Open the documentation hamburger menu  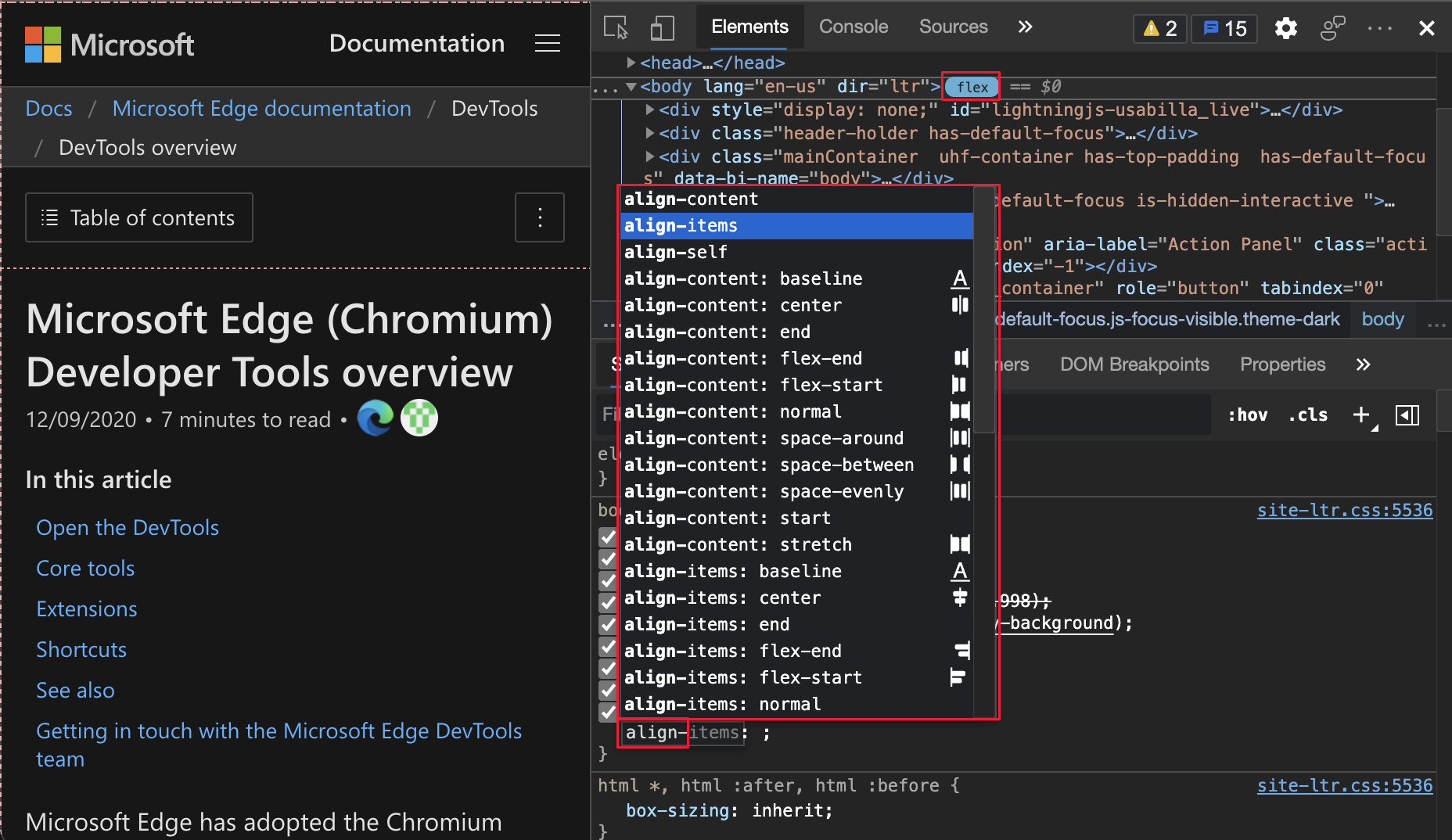pyautogui.click(x=548, y=43)
